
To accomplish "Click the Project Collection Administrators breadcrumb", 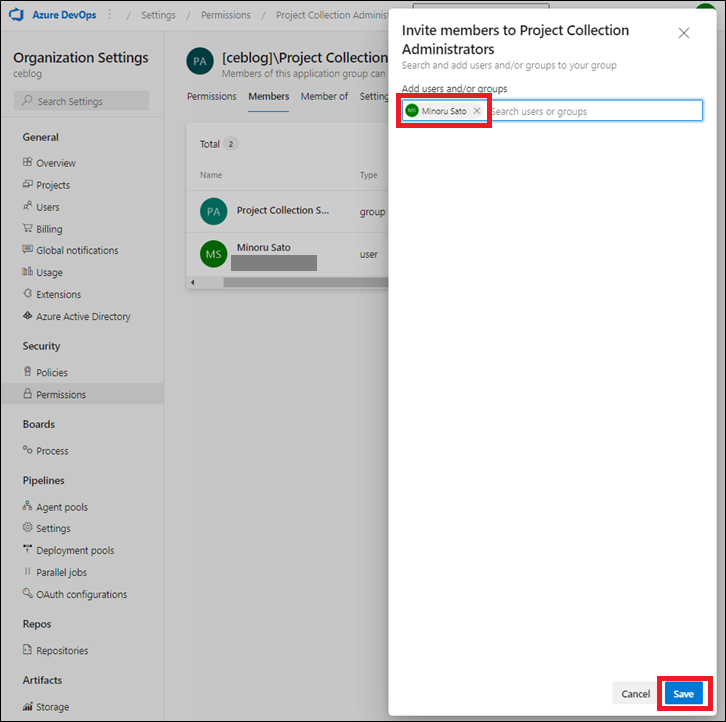I will [332, 15].
